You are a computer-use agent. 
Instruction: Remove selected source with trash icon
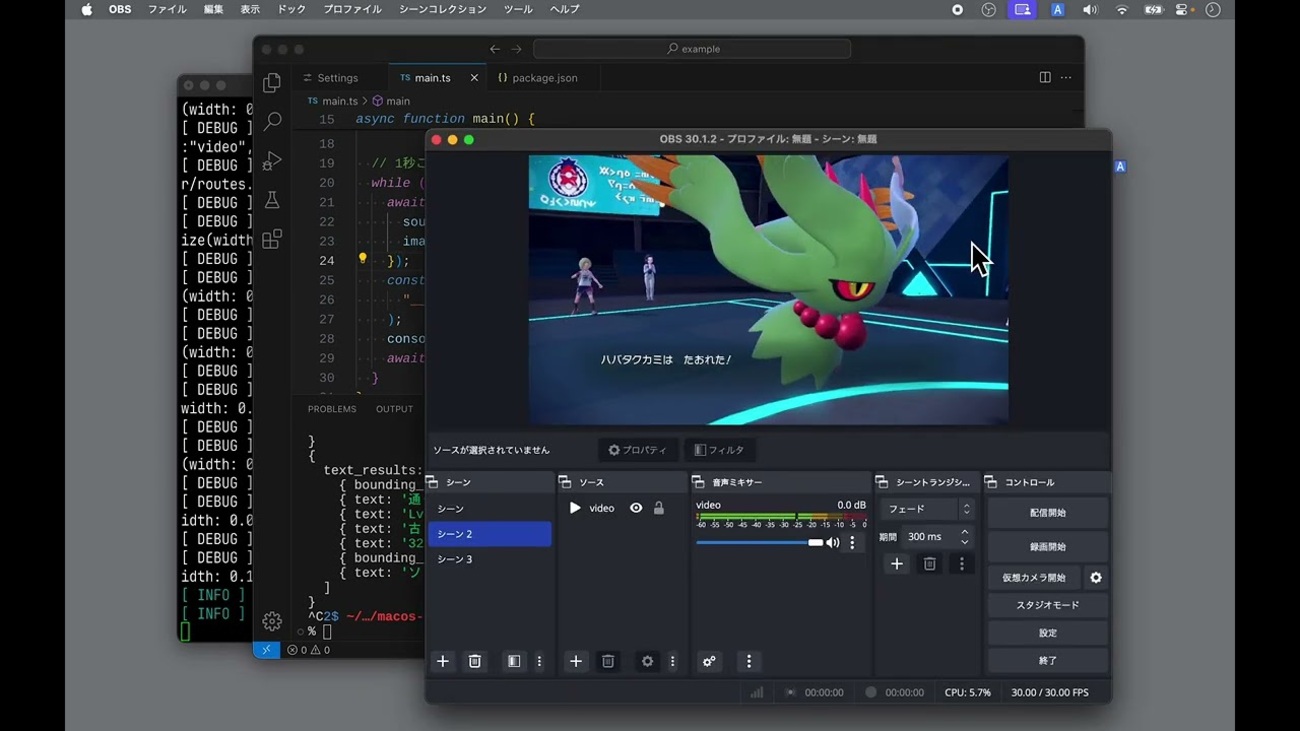[x=607, y=661]
